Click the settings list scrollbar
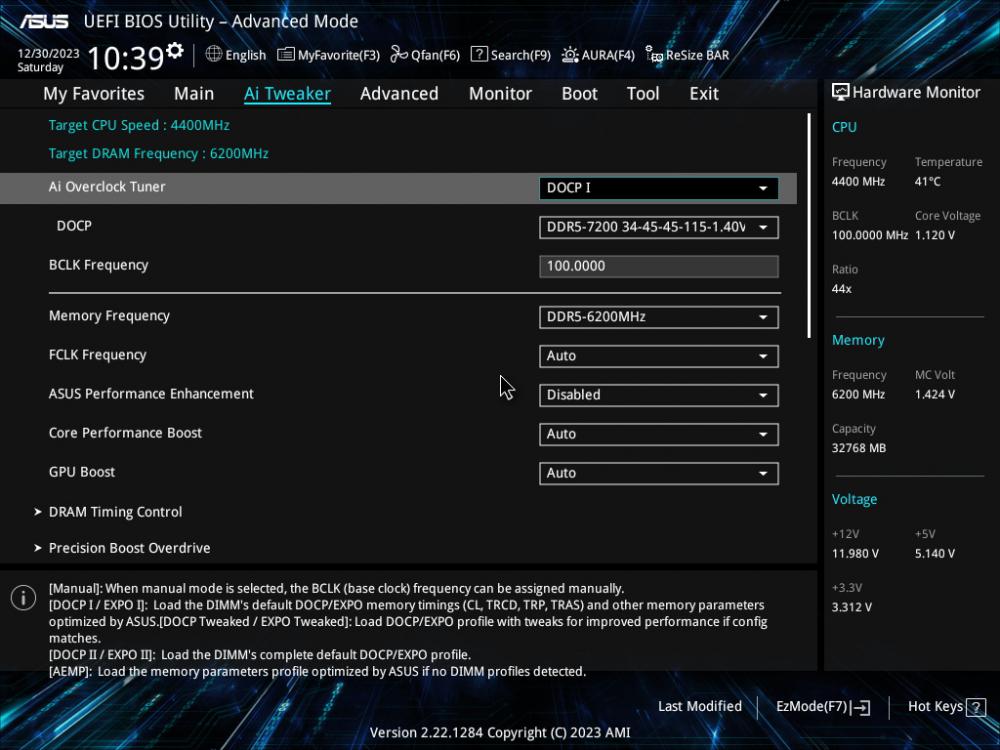The width and height of the screenshot is (1000, 750). coord(809,226)
